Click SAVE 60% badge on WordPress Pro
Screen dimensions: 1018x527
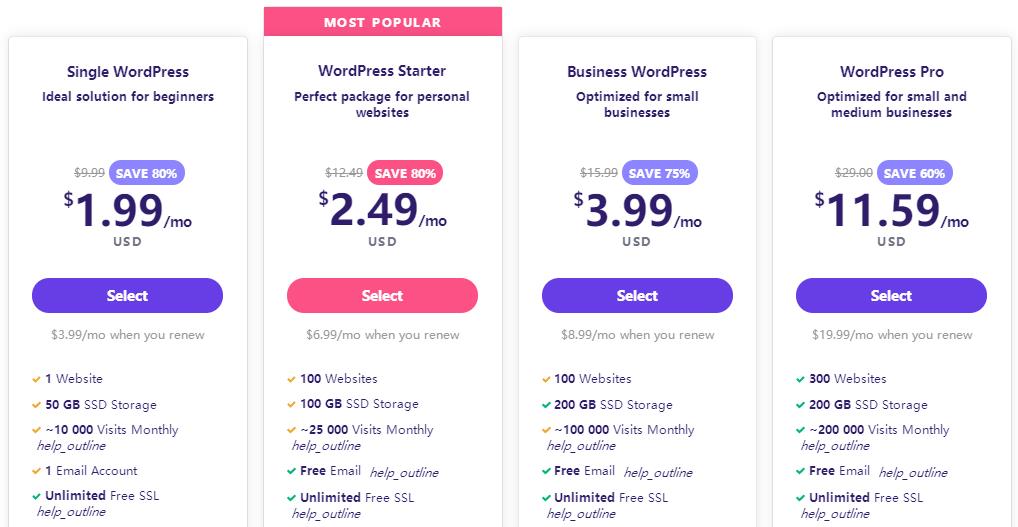[914, 173]
